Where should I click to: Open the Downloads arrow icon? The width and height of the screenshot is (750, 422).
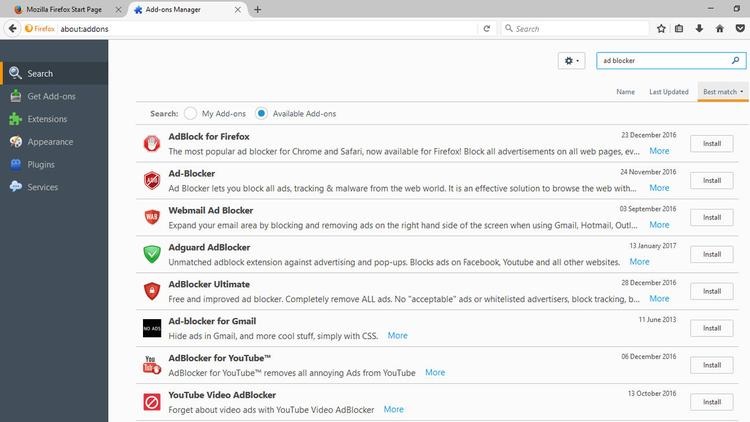[x=699, y=29]
